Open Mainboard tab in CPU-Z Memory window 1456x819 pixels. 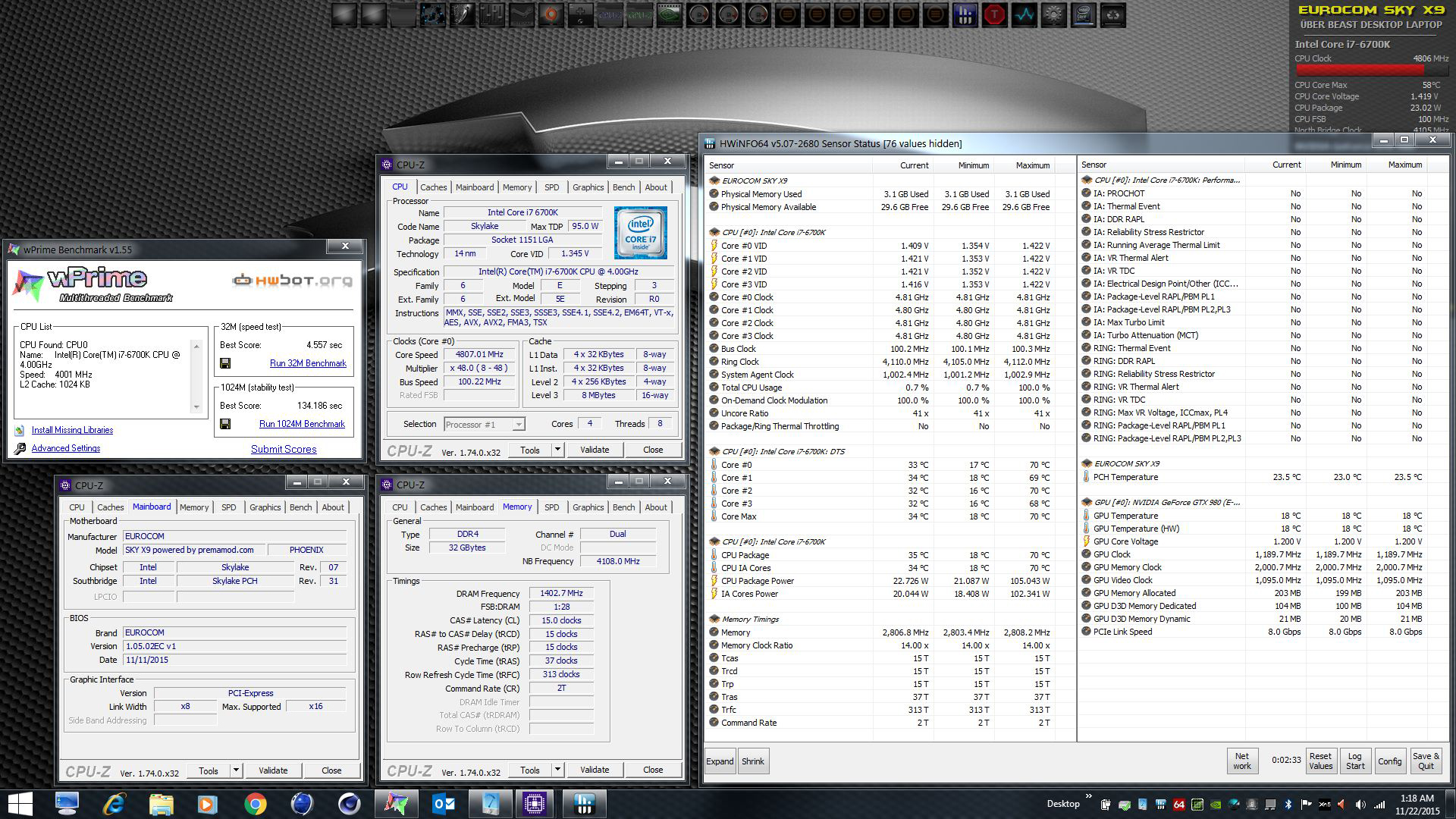pyautogui.click(x=475, y=507)
